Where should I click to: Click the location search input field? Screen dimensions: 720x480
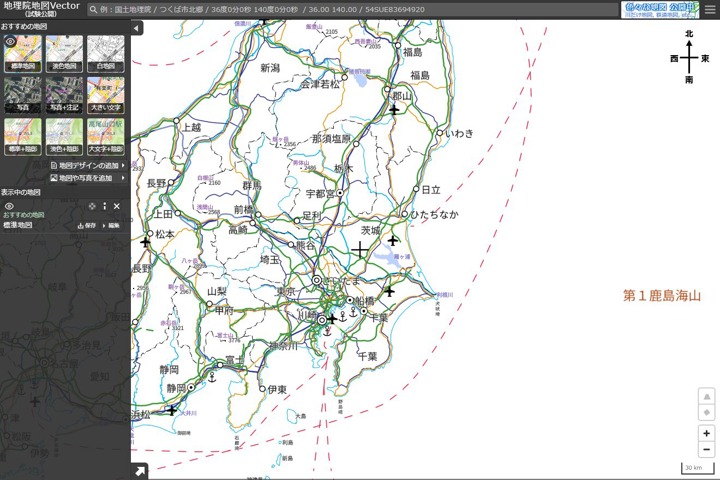pyautogui.click(x=350, y=10)
